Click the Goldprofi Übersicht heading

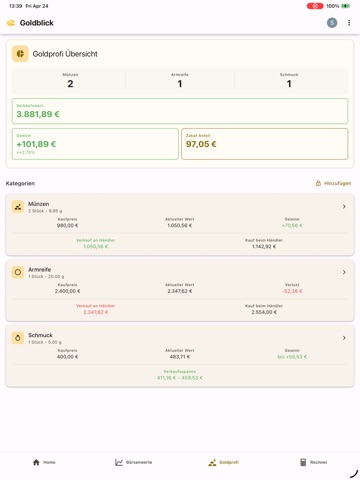tap(65, 54)
